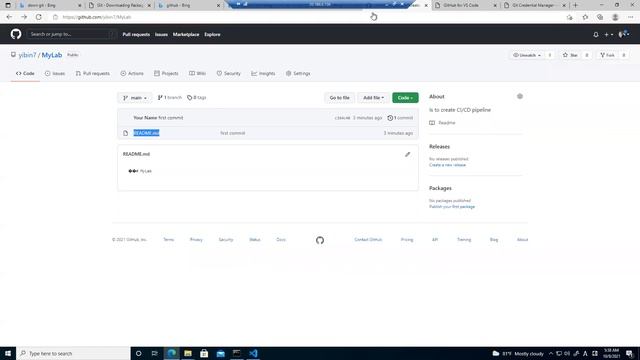Go to Marketplace in the header

(186, 35)
